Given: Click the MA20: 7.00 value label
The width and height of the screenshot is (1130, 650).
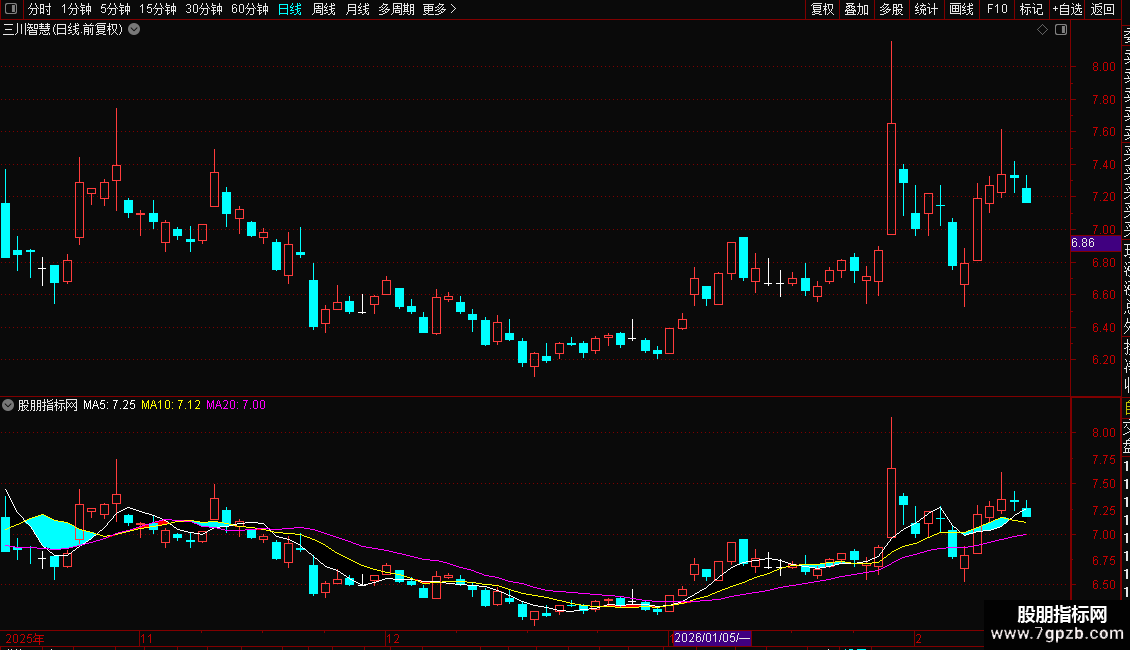Looking at the screenshot, I should 236,405.
